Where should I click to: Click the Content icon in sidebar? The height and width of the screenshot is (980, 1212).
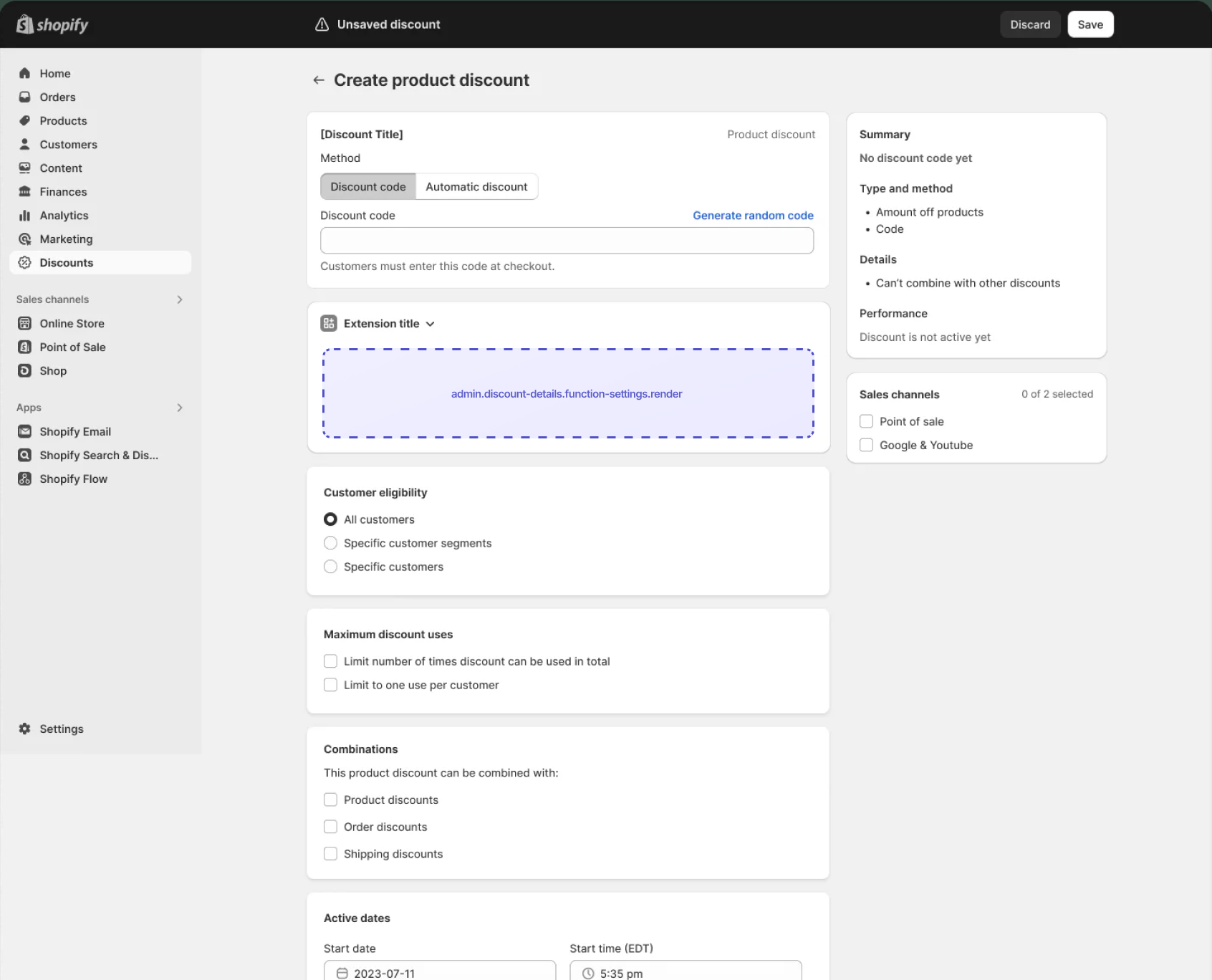(x=24, y=168)
